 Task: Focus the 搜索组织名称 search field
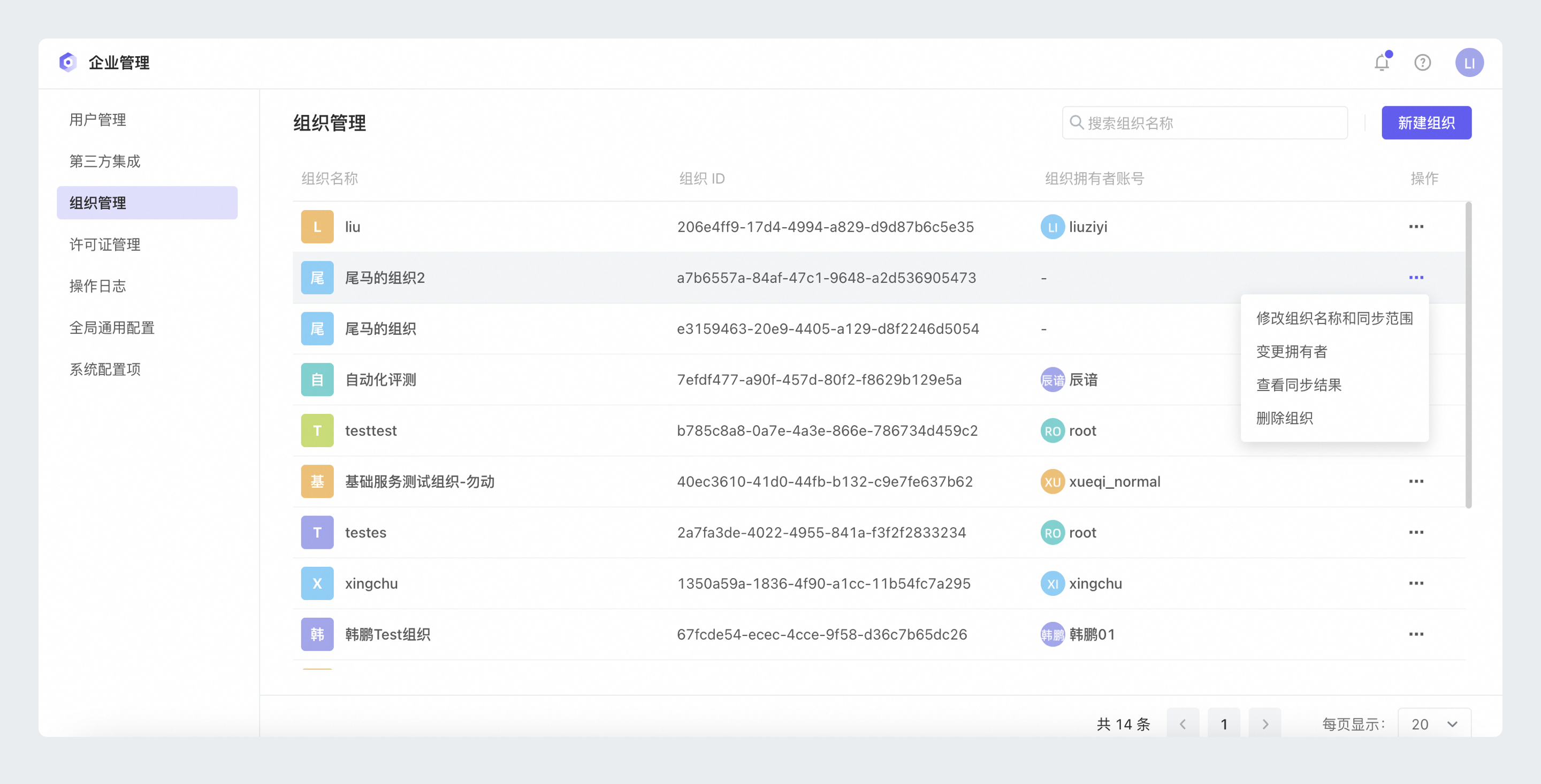(1205, 122)
